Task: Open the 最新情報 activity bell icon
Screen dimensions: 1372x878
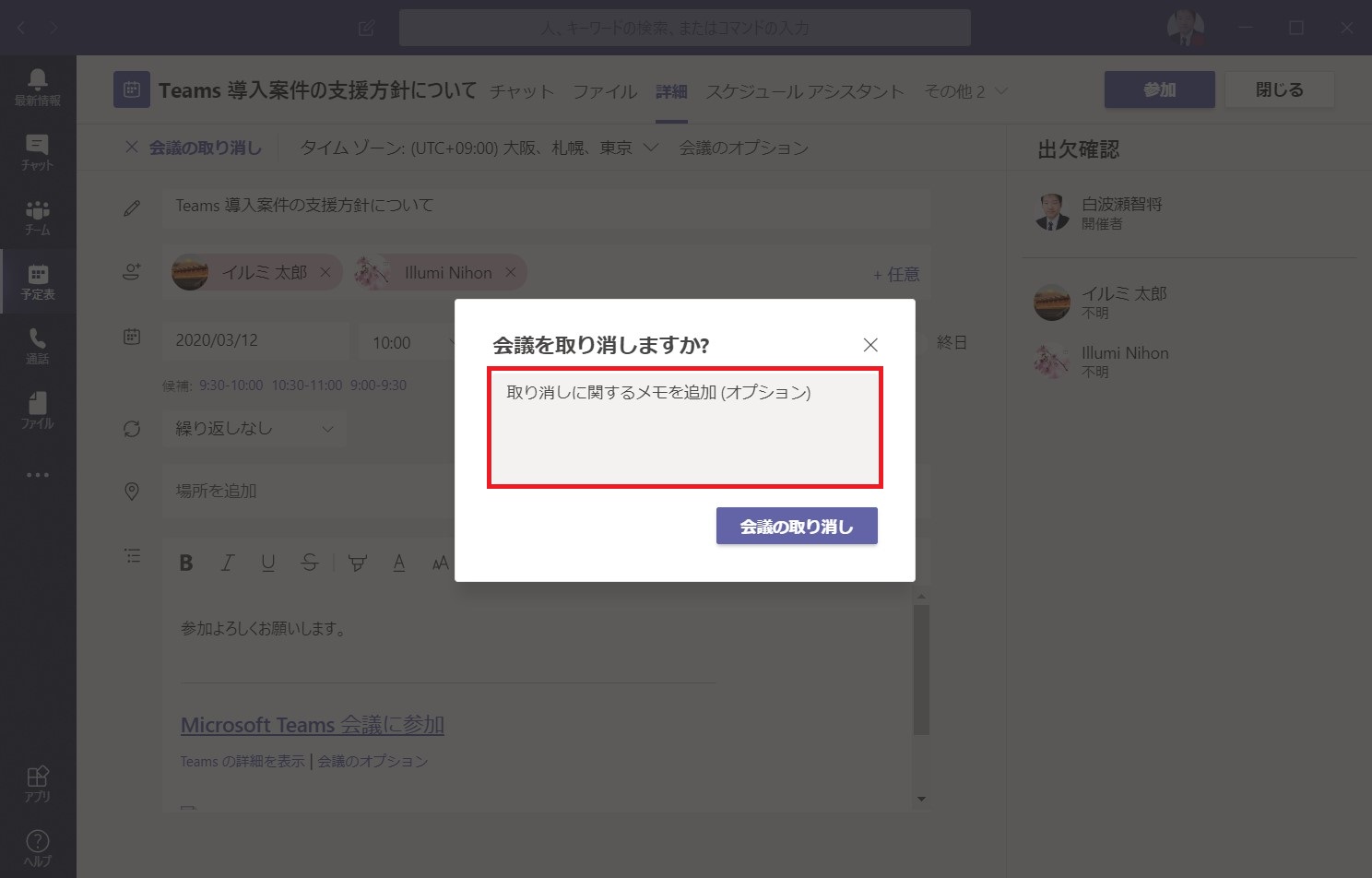Action: [x=38, y=88]
